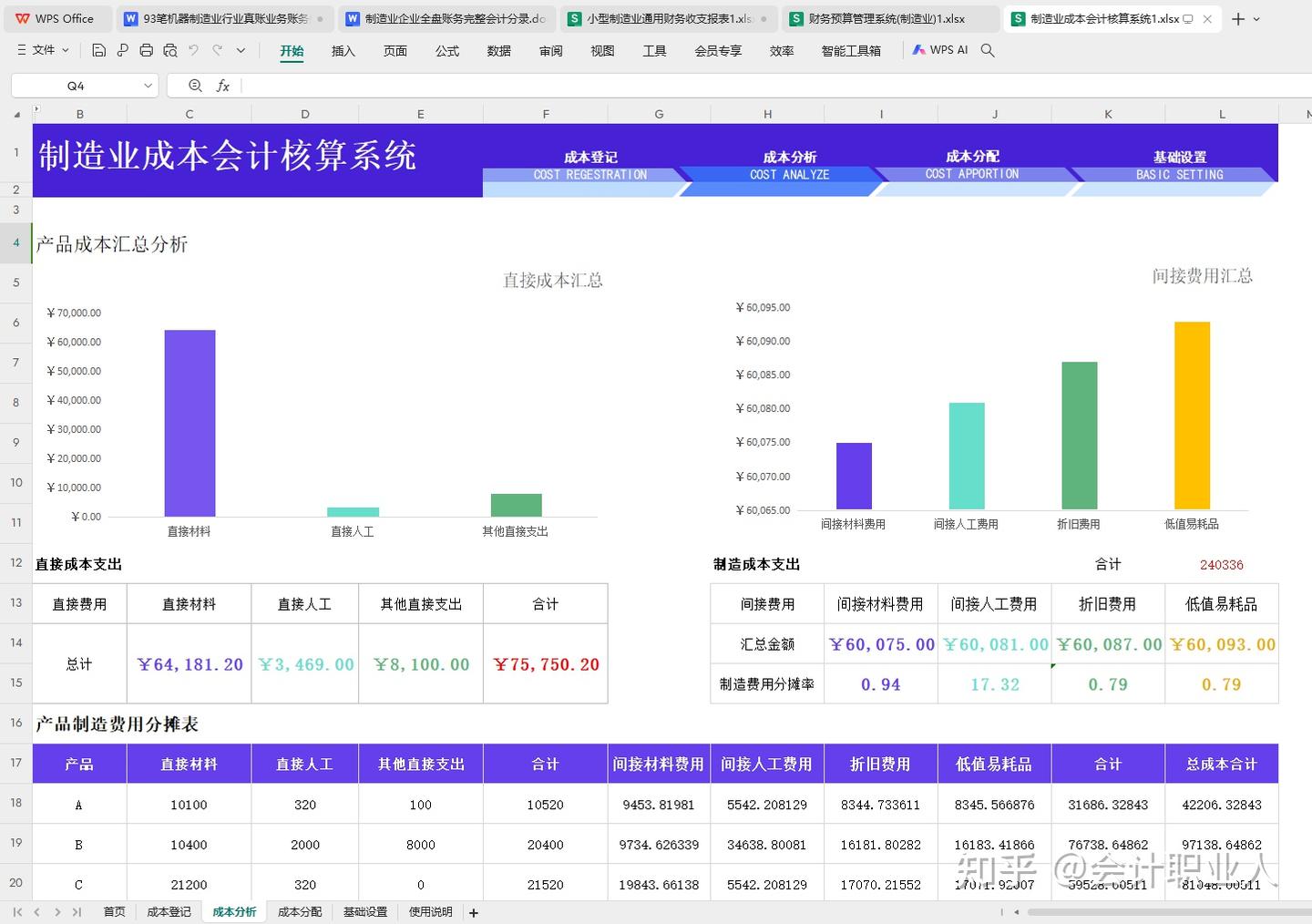Screen dimensions: 1312x924
Task: Switch to 插入 ribbon tab
Action: pos(343,51)
